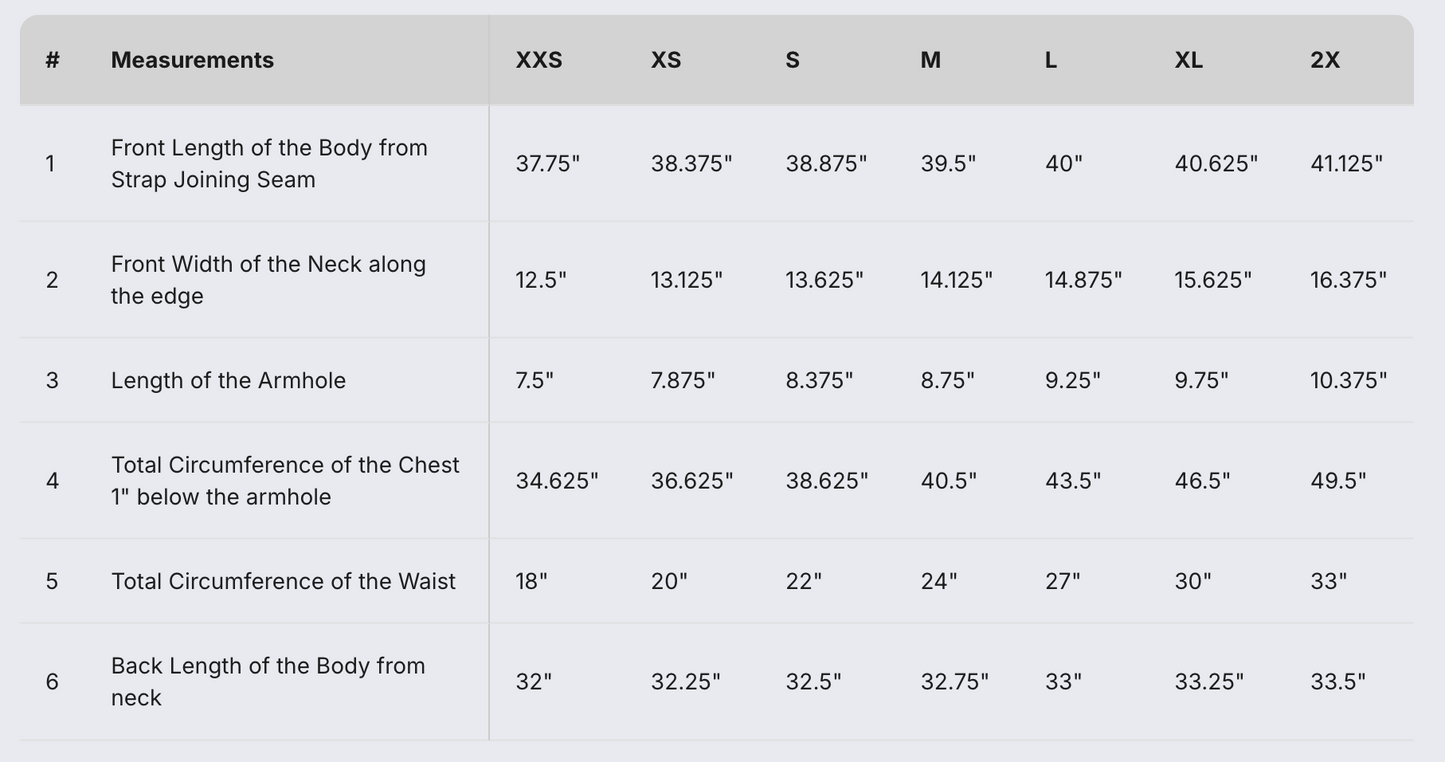
Task: Select the "Length of the Armhole" row label
Action: (x=228, y=381)
